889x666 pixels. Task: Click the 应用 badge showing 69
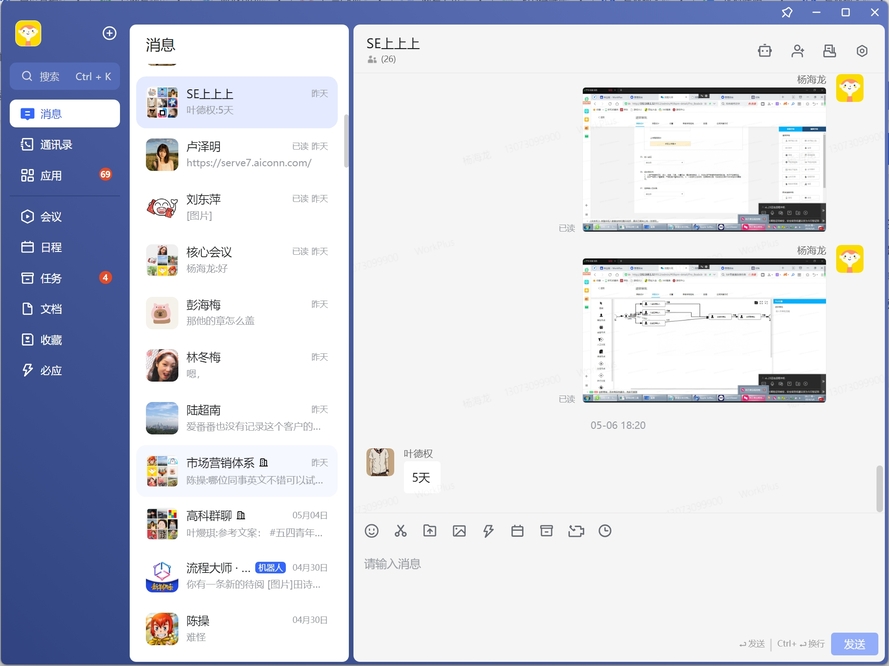coord(105,175)
